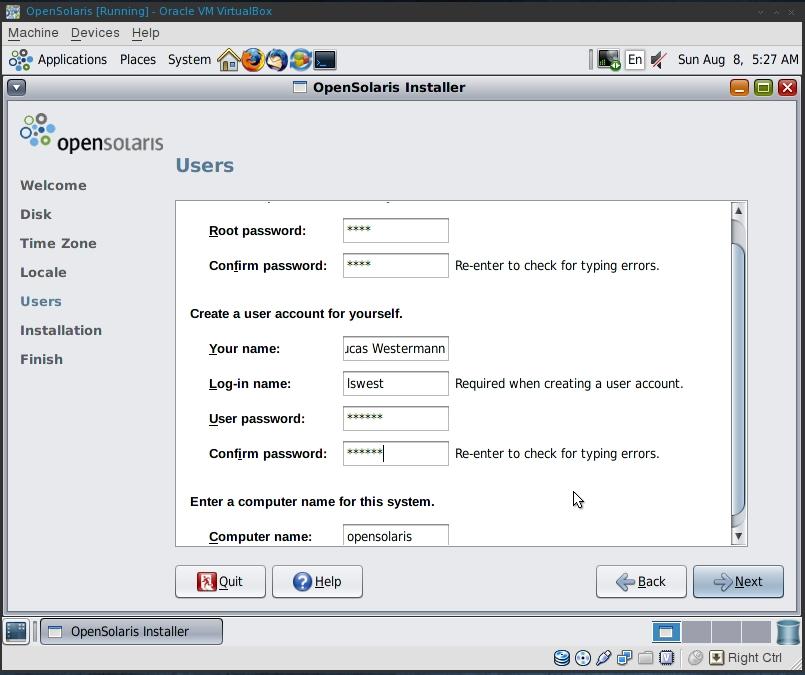Click the VirtualBox mouse integration status icon

(x=695, y=658)
